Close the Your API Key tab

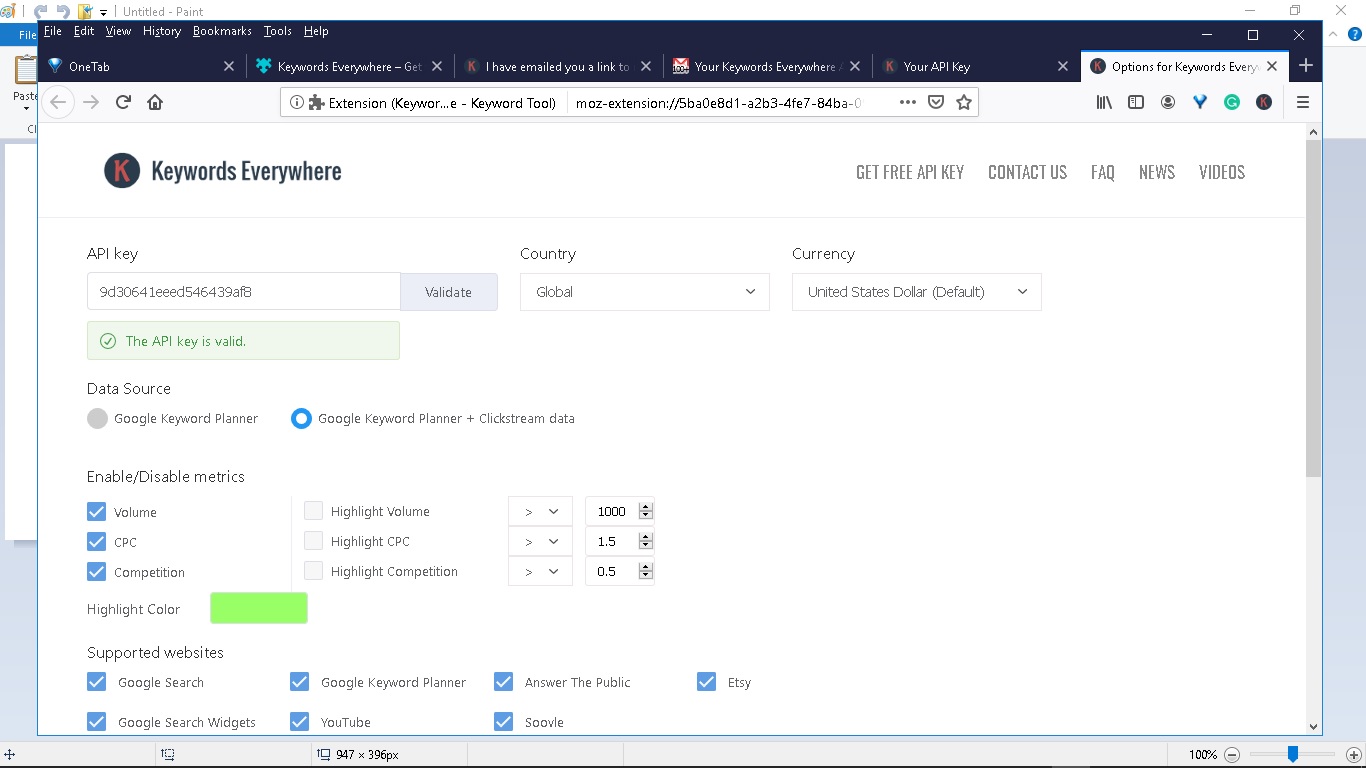pos(1063,67)
